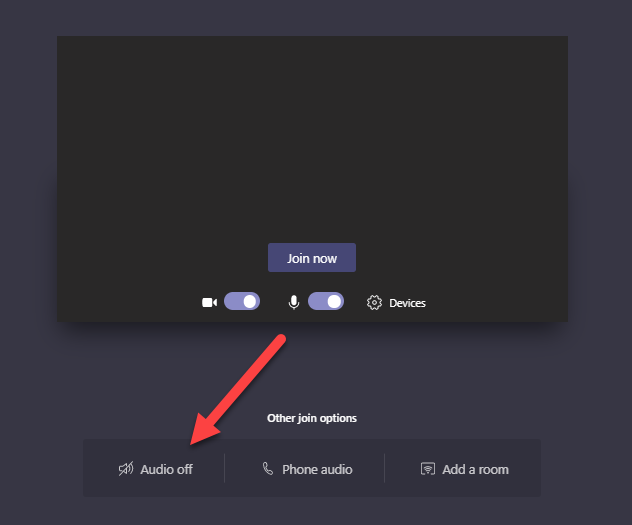This screenshot has width=632, height=525.
Task: Select the Add a room text
Action: click(475, 469)
